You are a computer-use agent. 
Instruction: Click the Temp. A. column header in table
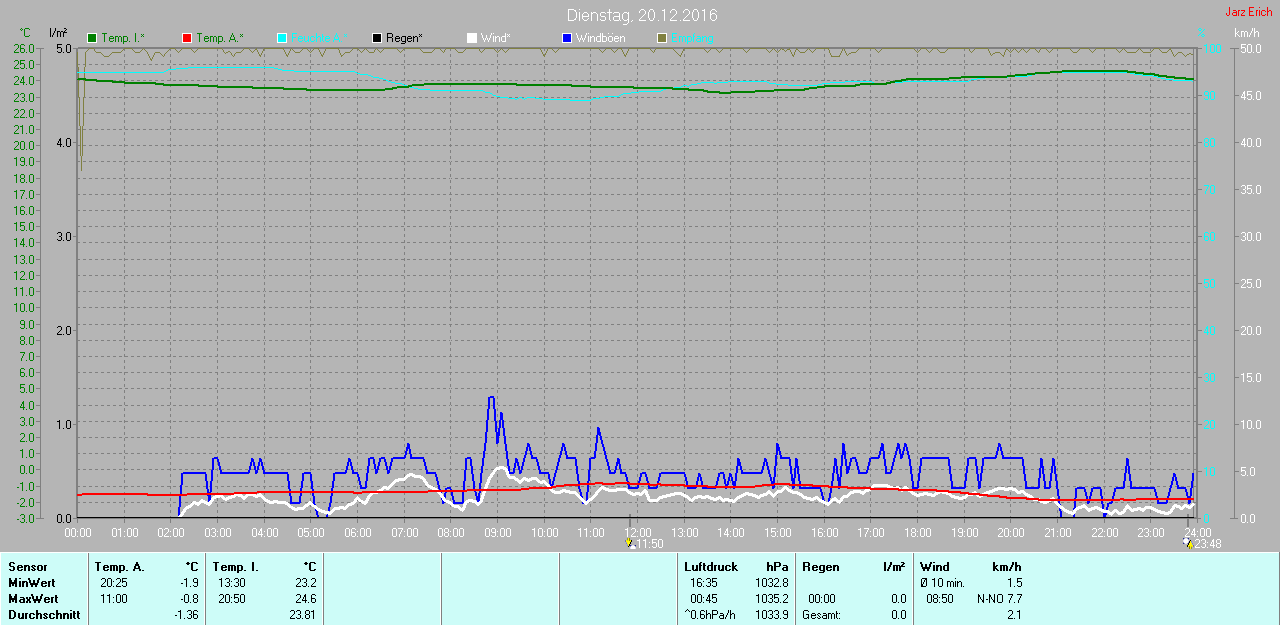[x=119, y=567]
